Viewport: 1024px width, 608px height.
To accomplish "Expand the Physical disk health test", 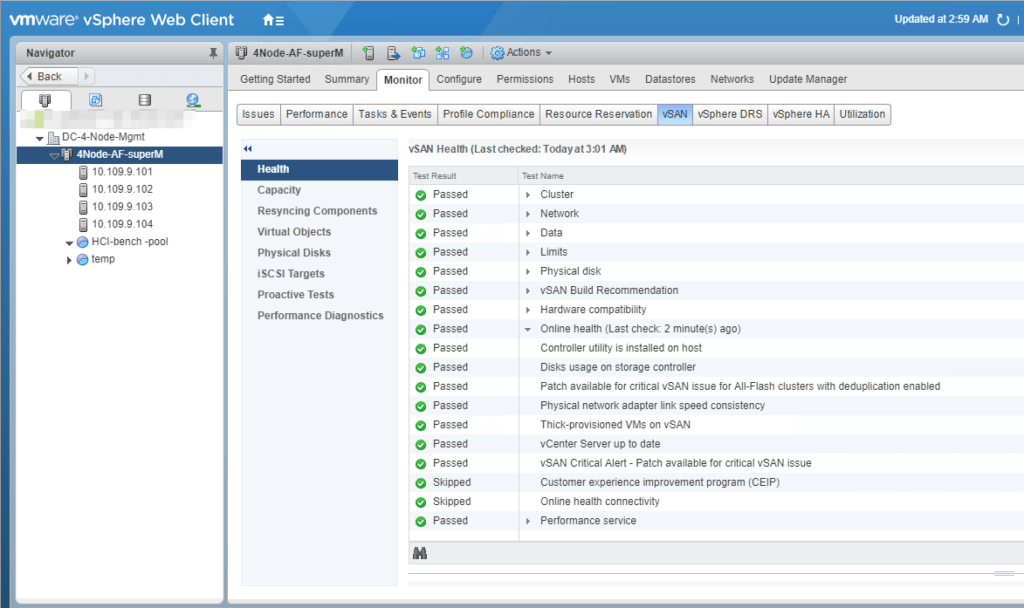I will 527,270.
